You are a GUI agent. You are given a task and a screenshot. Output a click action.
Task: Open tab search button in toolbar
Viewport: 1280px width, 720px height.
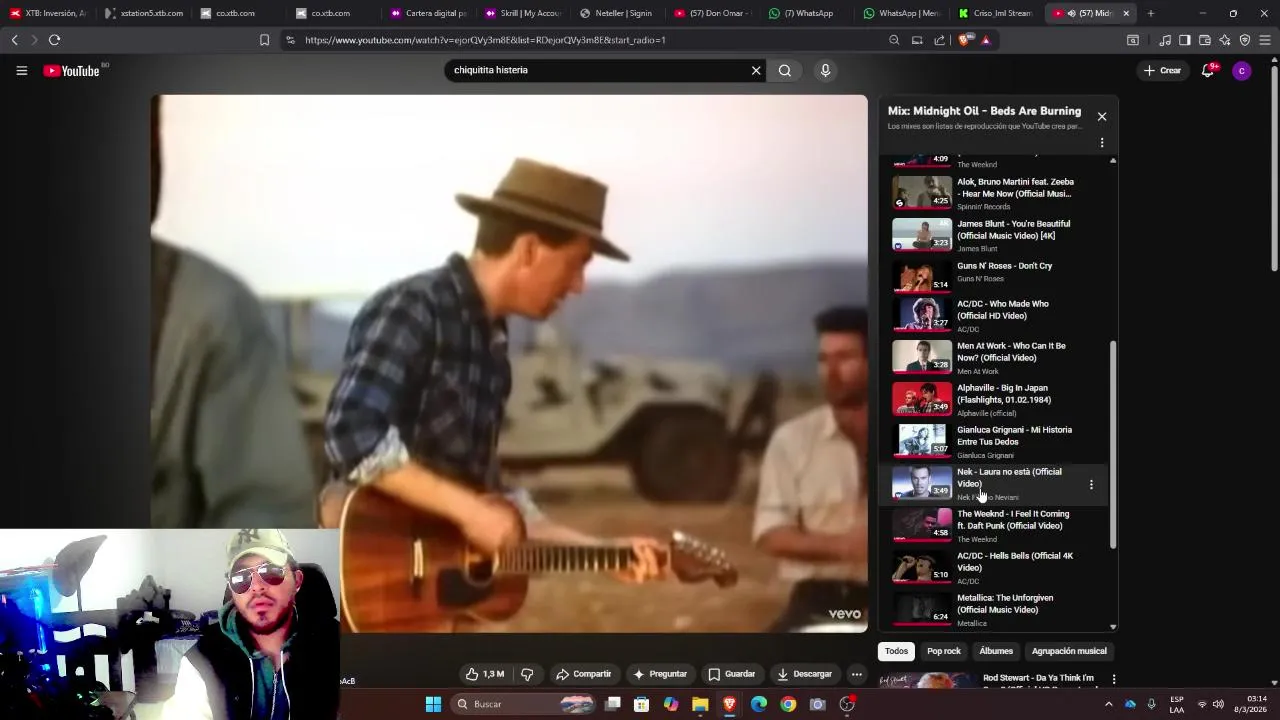[x=1133, y=40]
